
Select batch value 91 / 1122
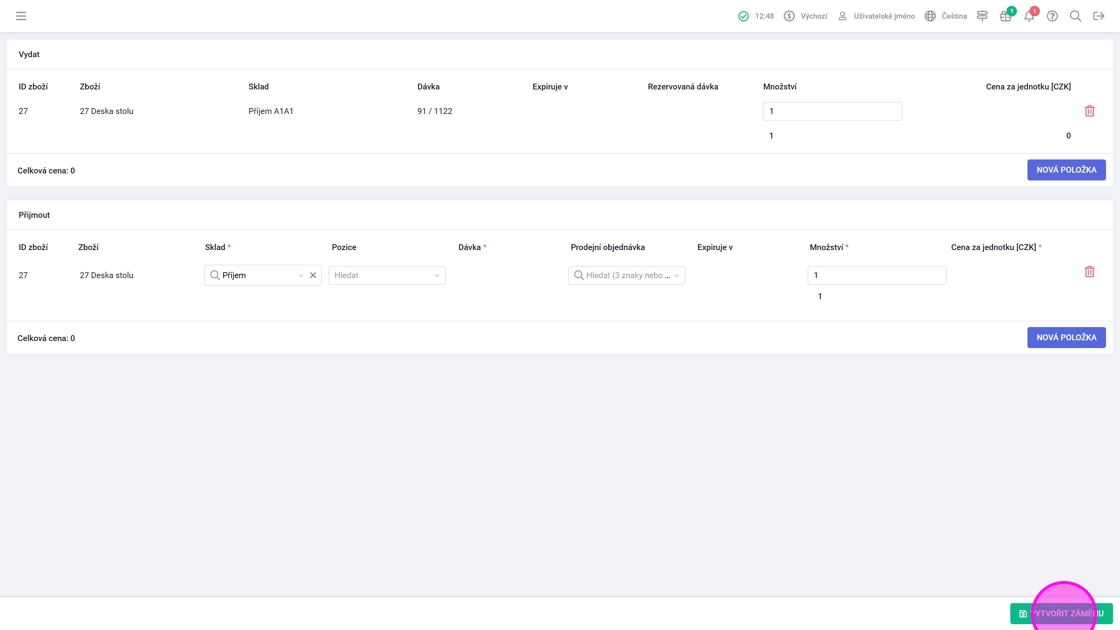(x=434, y=111)
